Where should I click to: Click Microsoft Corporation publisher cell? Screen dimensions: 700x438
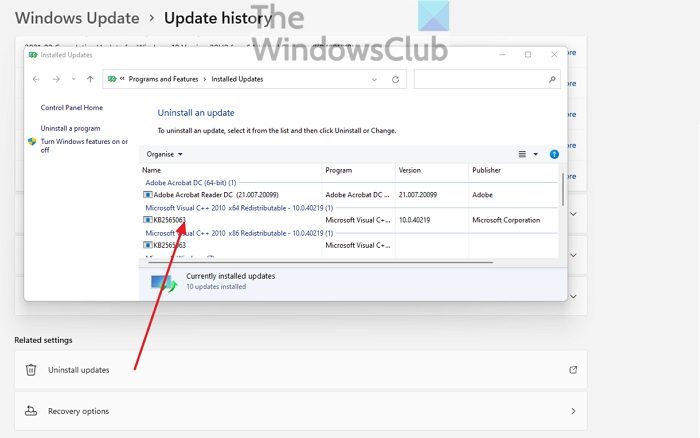pos(506,220)
